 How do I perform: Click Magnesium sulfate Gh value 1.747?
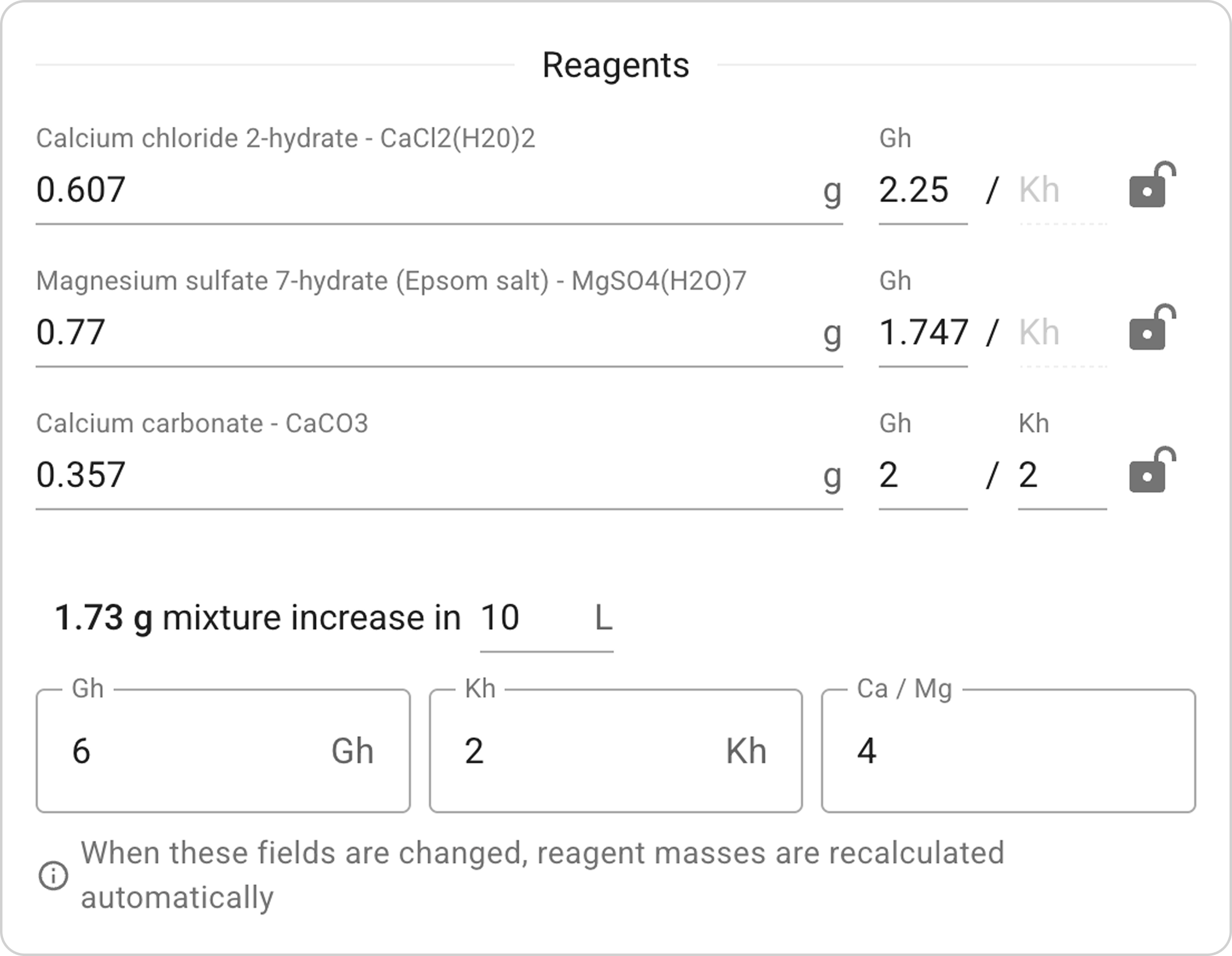pyautogui.click(x=923, y=333)
